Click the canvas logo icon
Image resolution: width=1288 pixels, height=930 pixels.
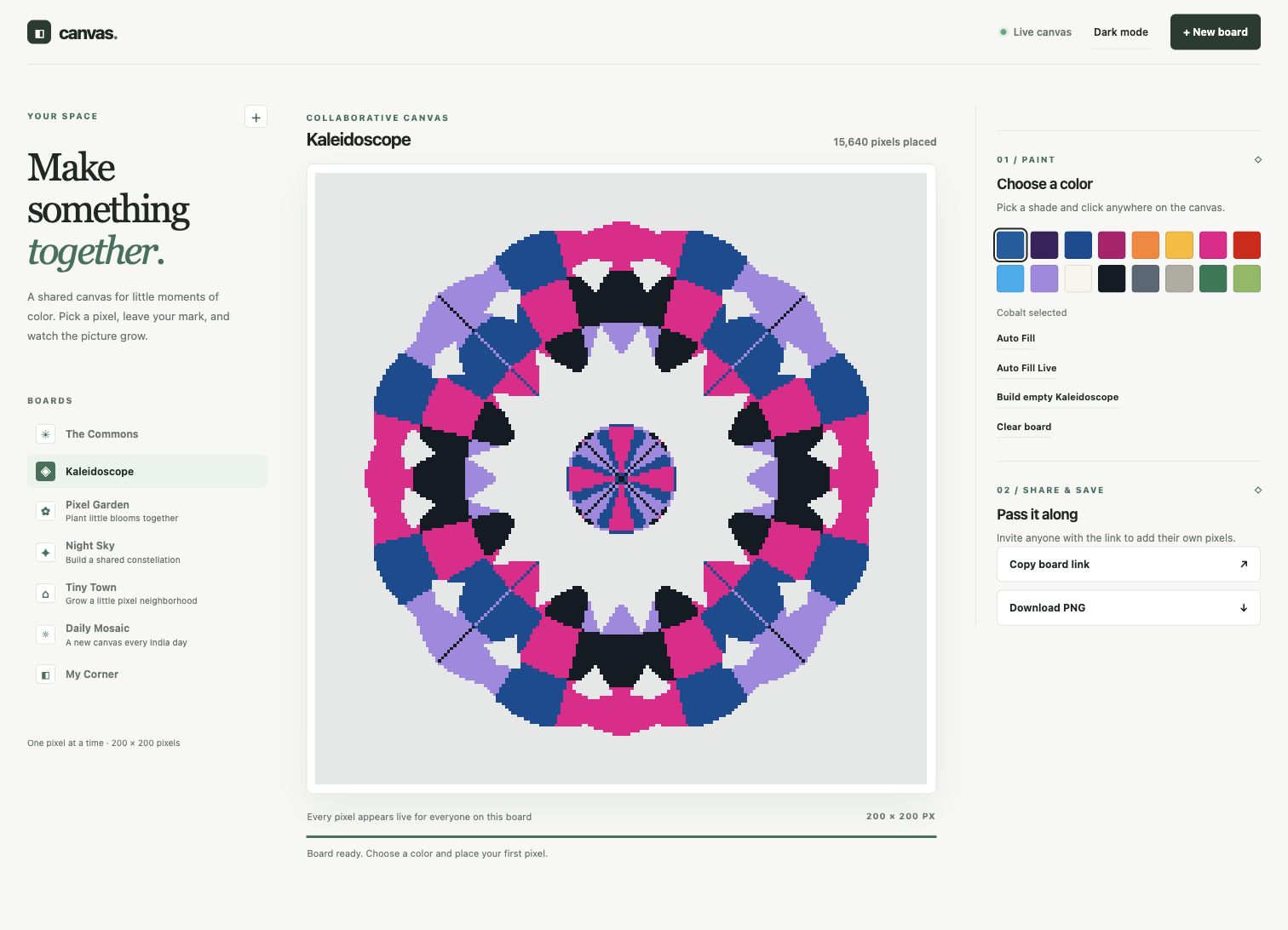[x=39, y=32]
